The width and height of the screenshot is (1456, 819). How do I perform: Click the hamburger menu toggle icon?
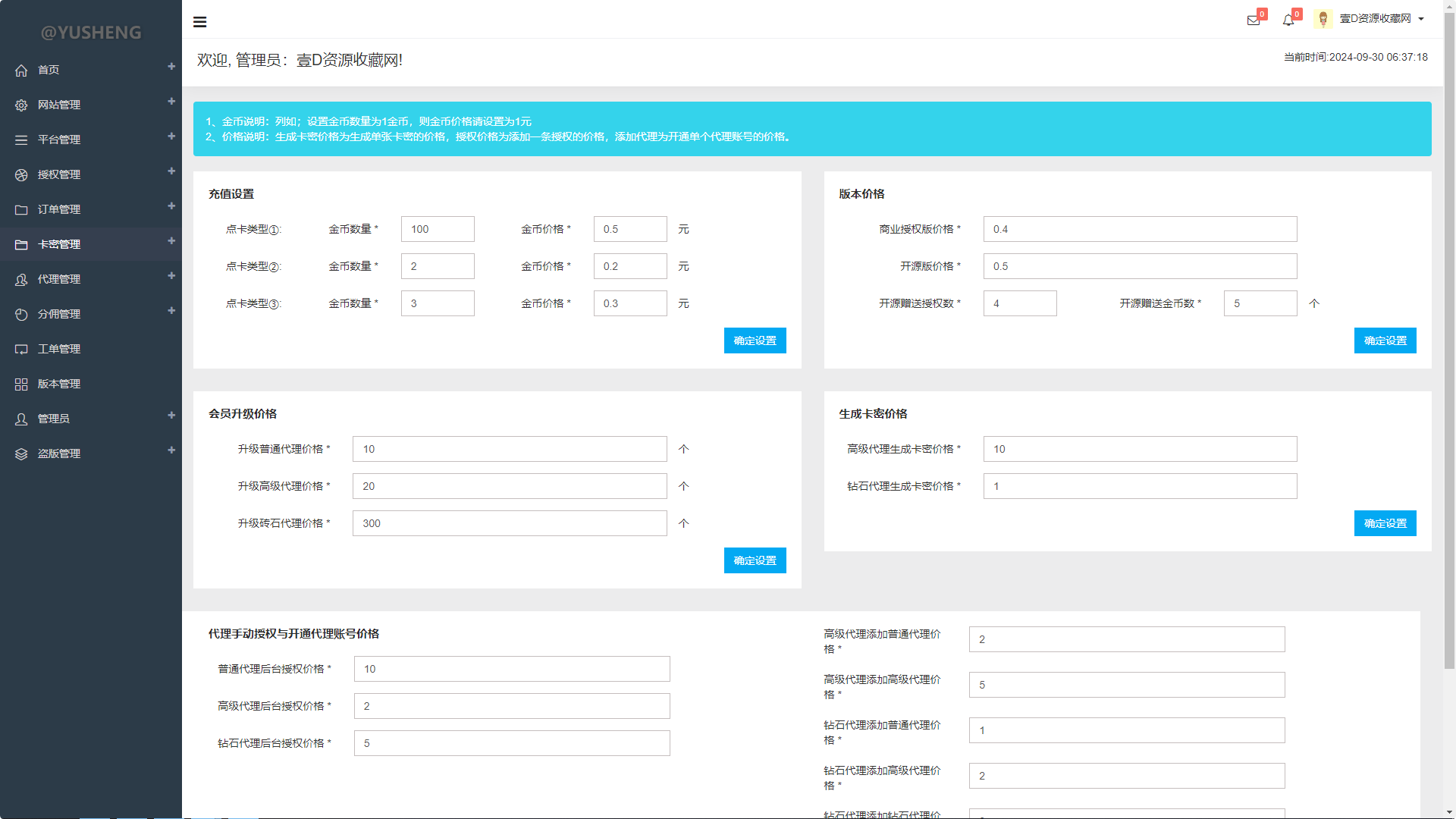click(x=200, y=22)
